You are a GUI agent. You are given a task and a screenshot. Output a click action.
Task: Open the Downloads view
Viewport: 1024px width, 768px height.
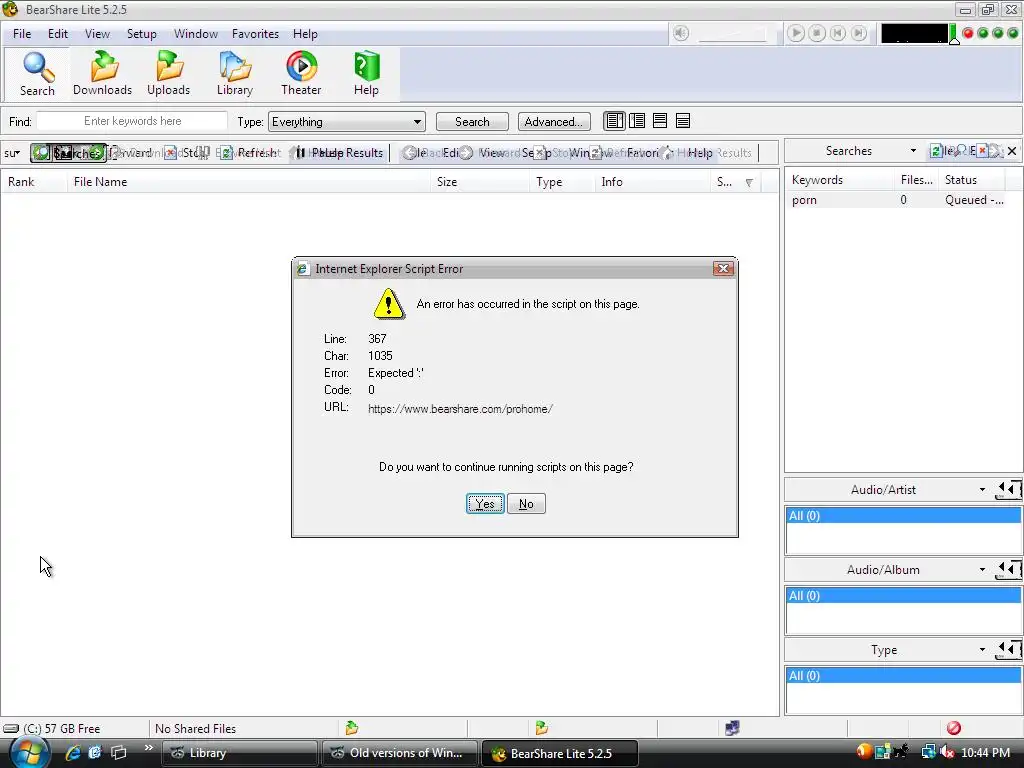103,74
